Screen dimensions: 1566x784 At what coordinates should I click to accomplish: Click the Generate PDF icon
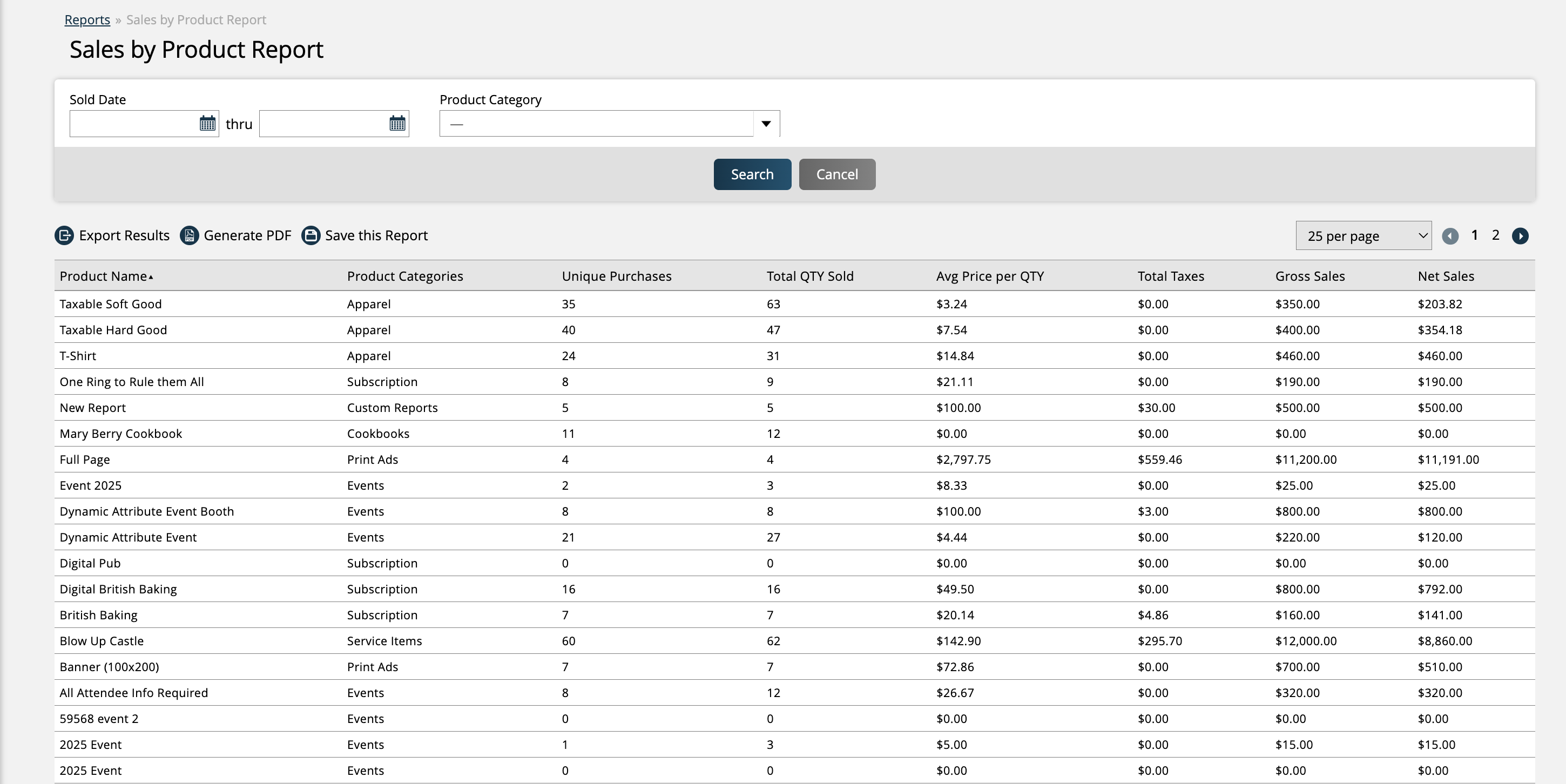pos(189,235)
